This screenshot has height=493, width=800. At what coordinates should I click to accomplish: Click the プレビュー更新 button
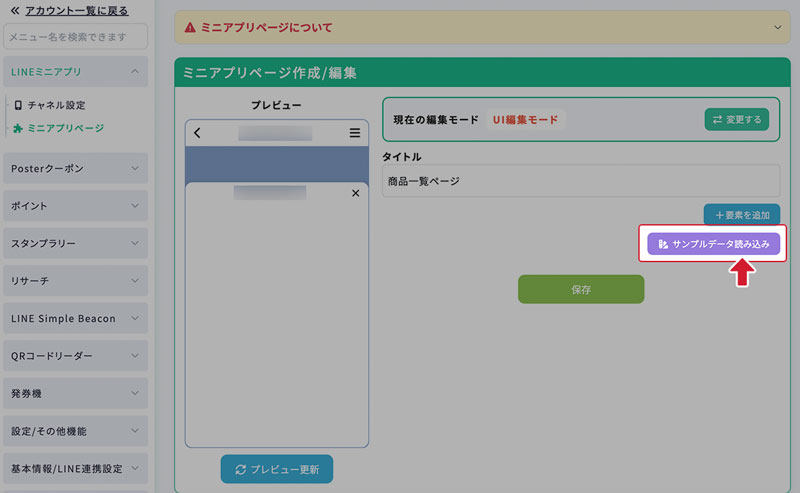277,469
